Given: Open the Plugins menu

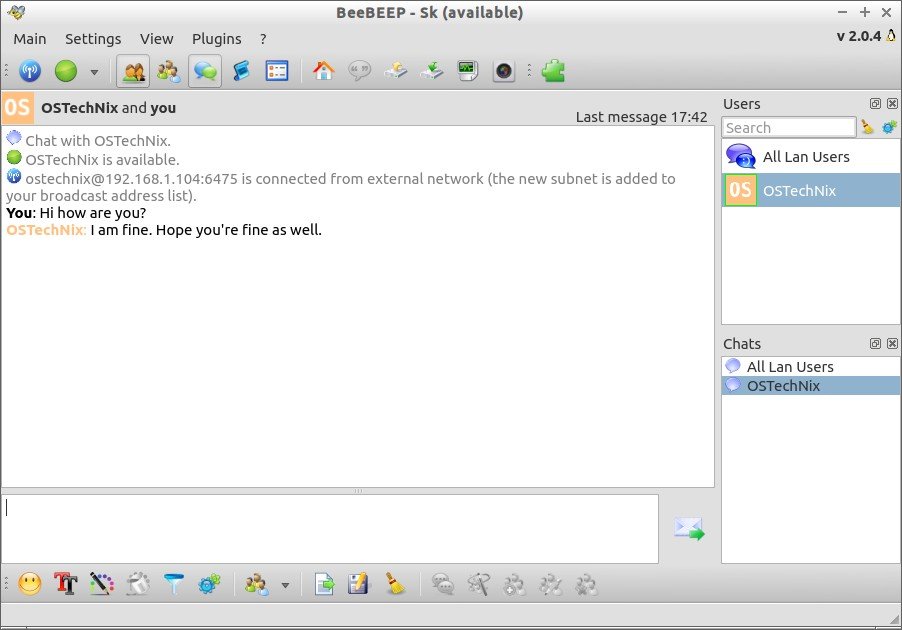Looking at the screenshot, I should [216, 39].
